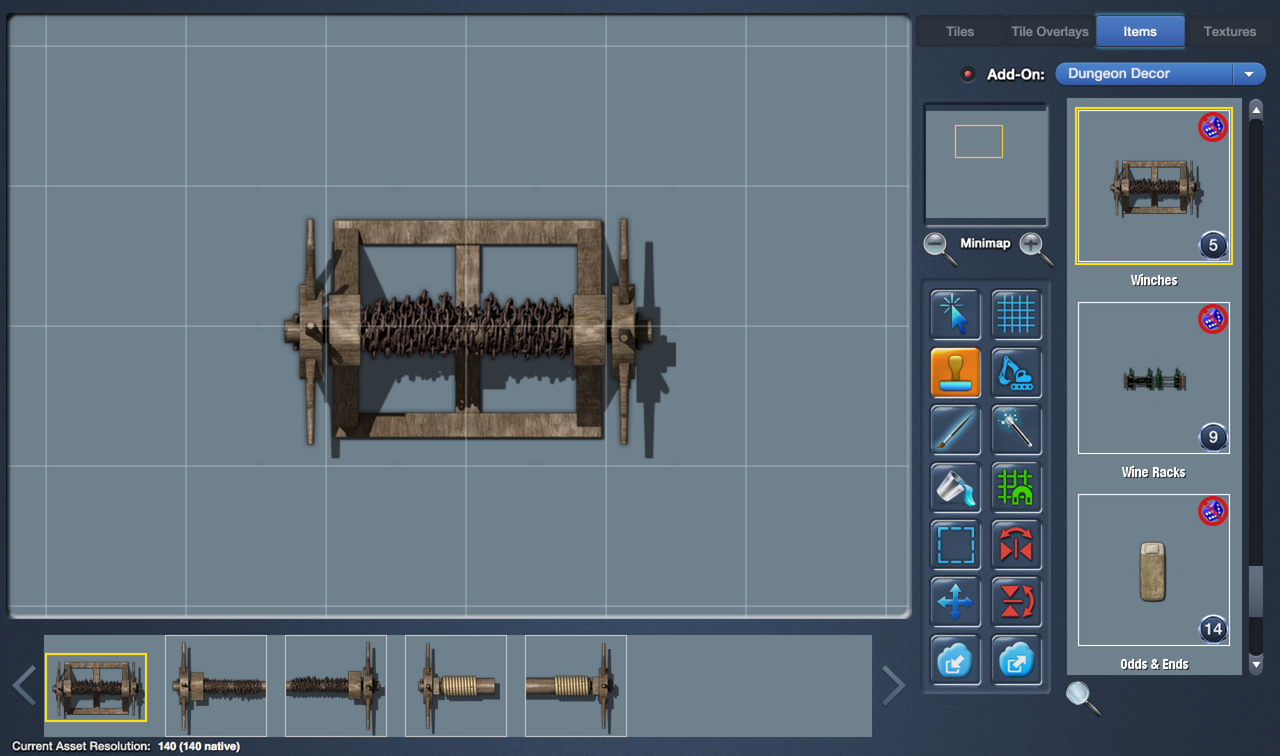Select the excavator tool

[x=1016, y=373]
